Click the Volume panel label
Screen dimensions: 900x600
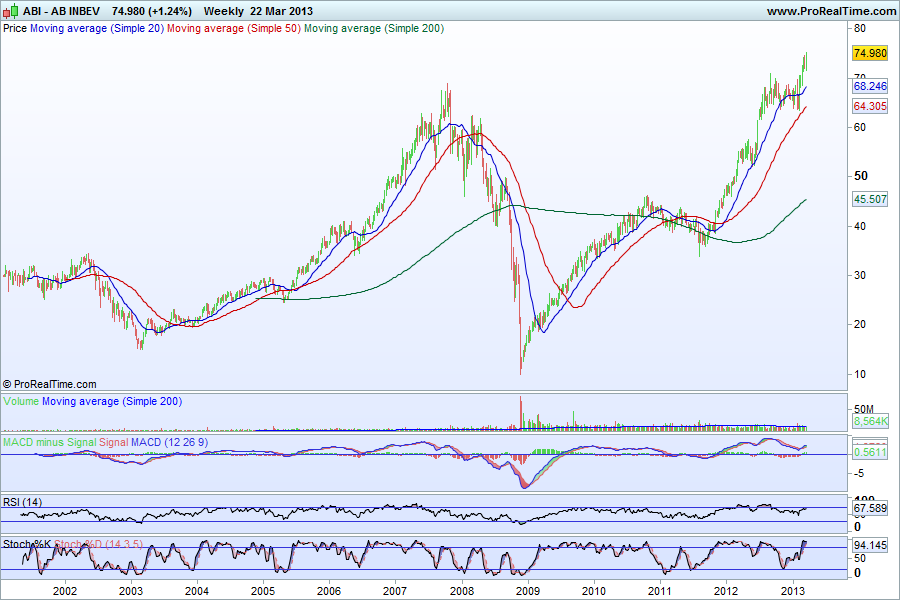pos(21,401)
